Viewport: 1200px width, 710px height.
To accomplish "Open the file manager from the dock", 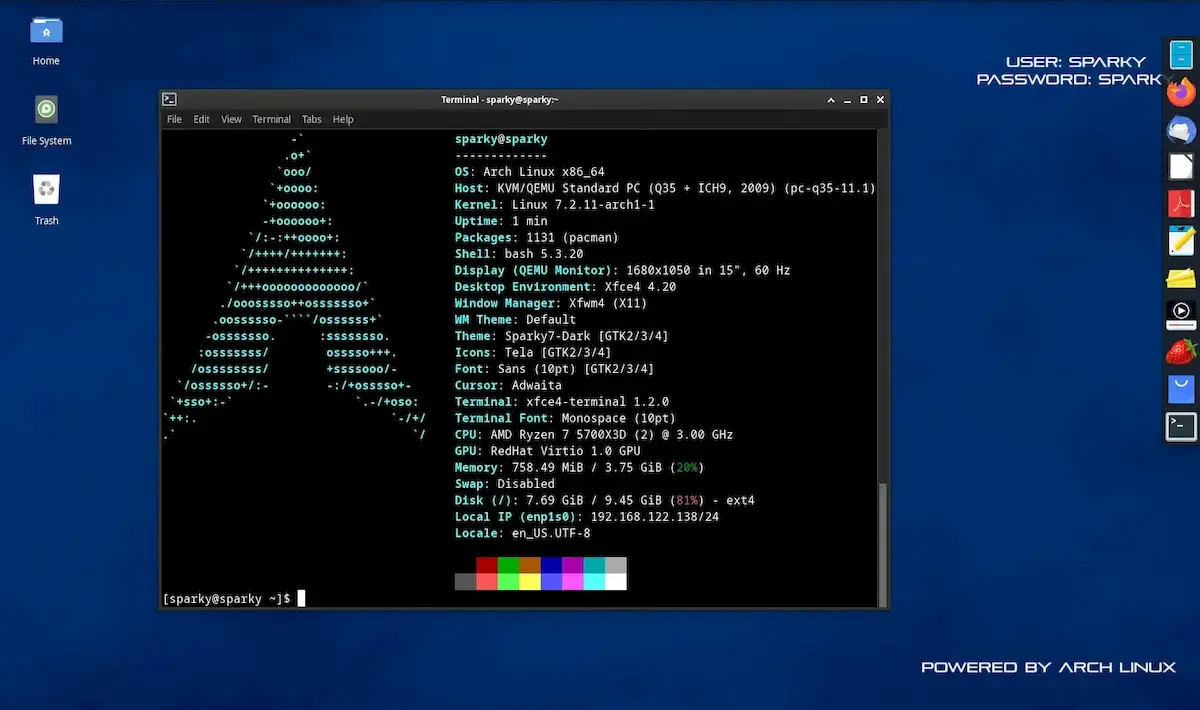I will [1181, 54].
